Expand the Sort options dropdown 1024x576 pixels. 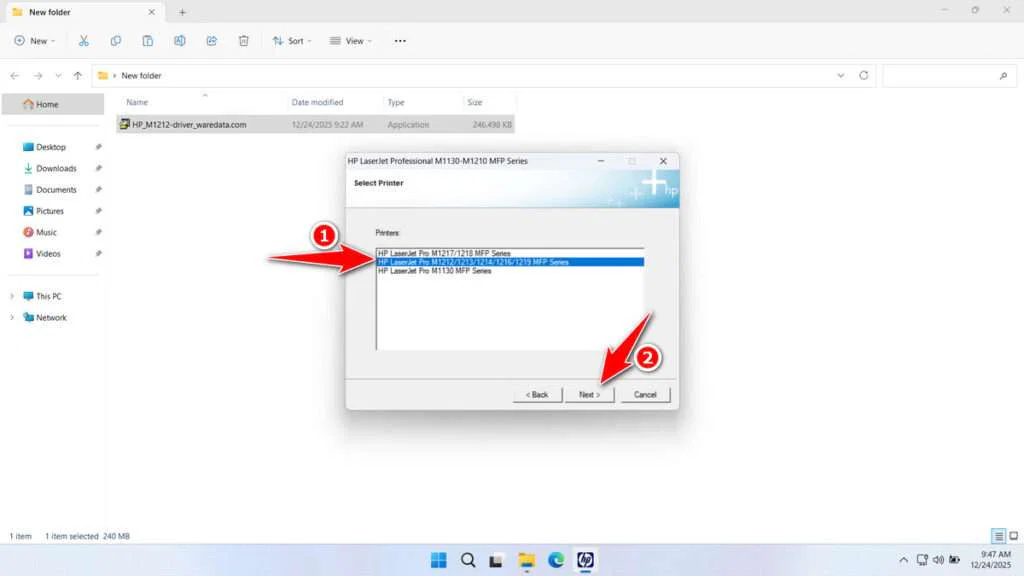pos(292,41)
